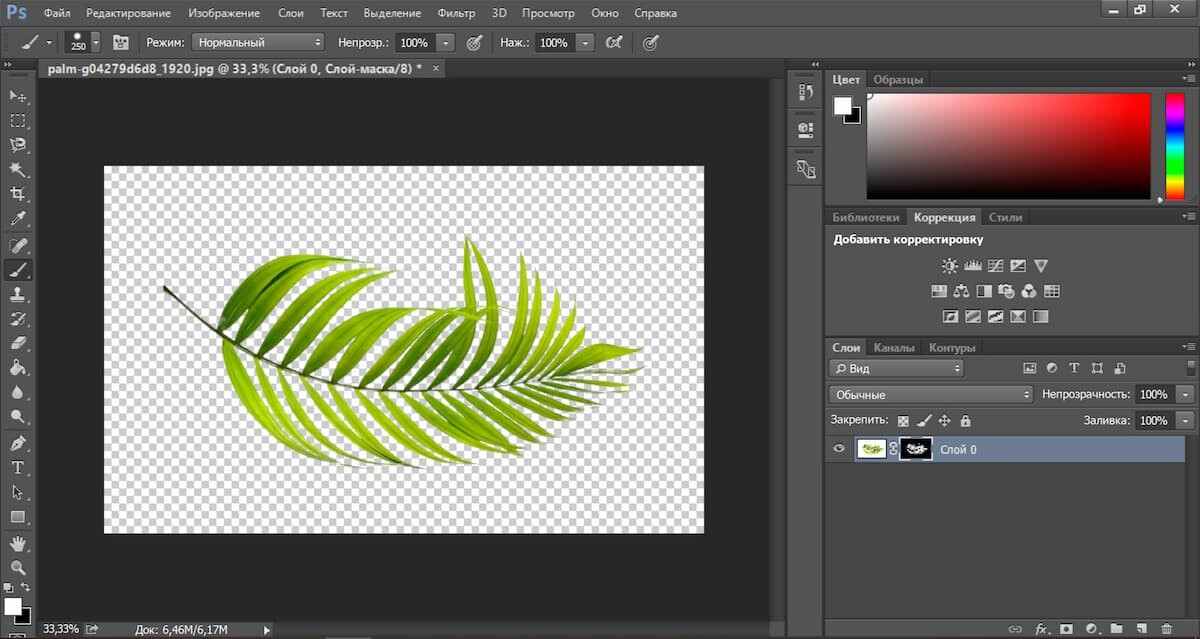Open the Образцы swatches tab
Viewport: 1200px width, 639px height.
tap(897, 79)
